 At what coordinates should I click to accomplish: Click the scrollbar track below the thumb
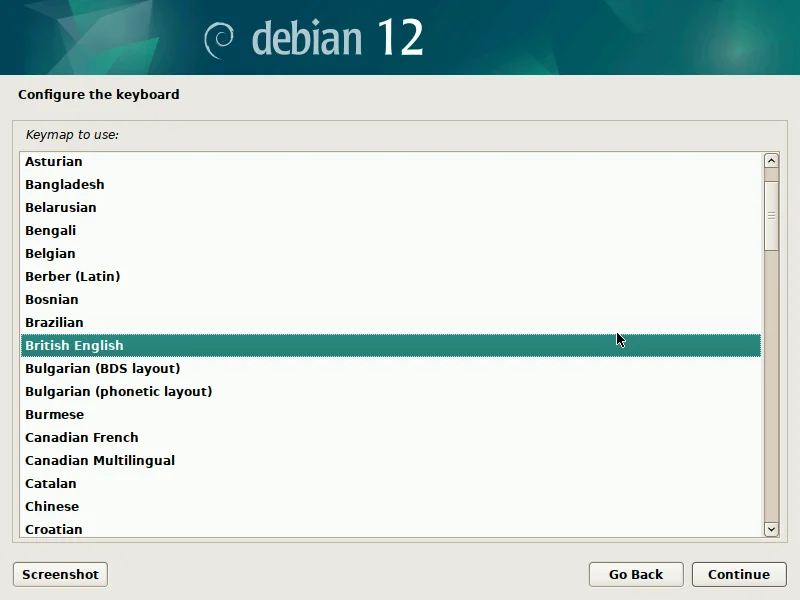(771, 386)
